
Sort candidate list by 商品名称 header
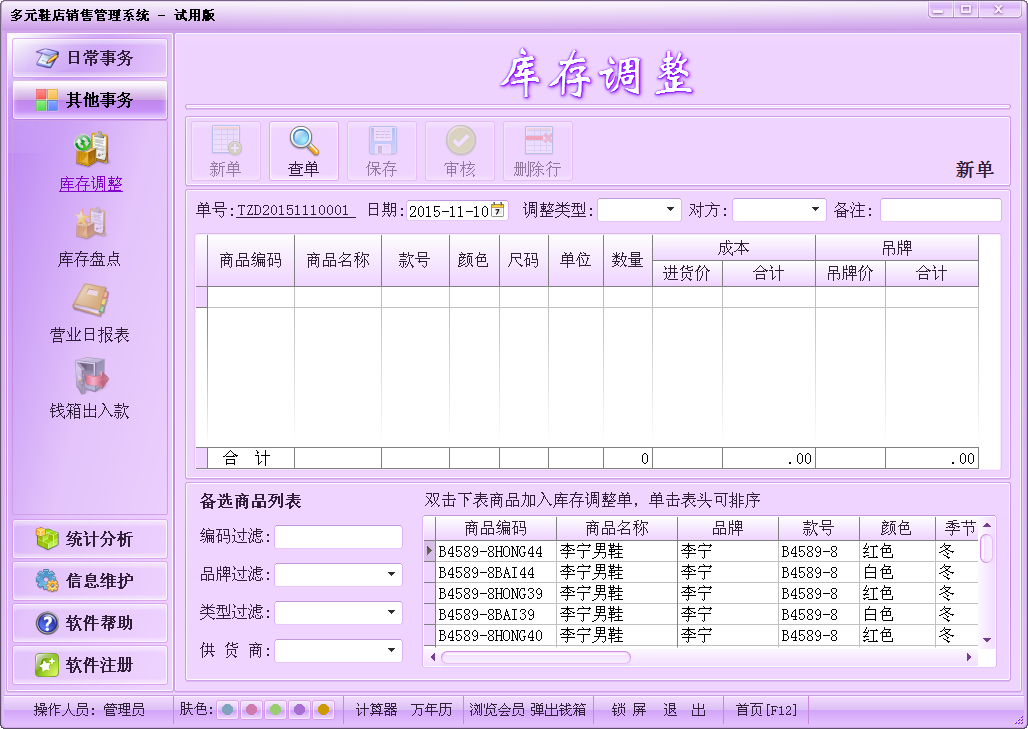617,528
